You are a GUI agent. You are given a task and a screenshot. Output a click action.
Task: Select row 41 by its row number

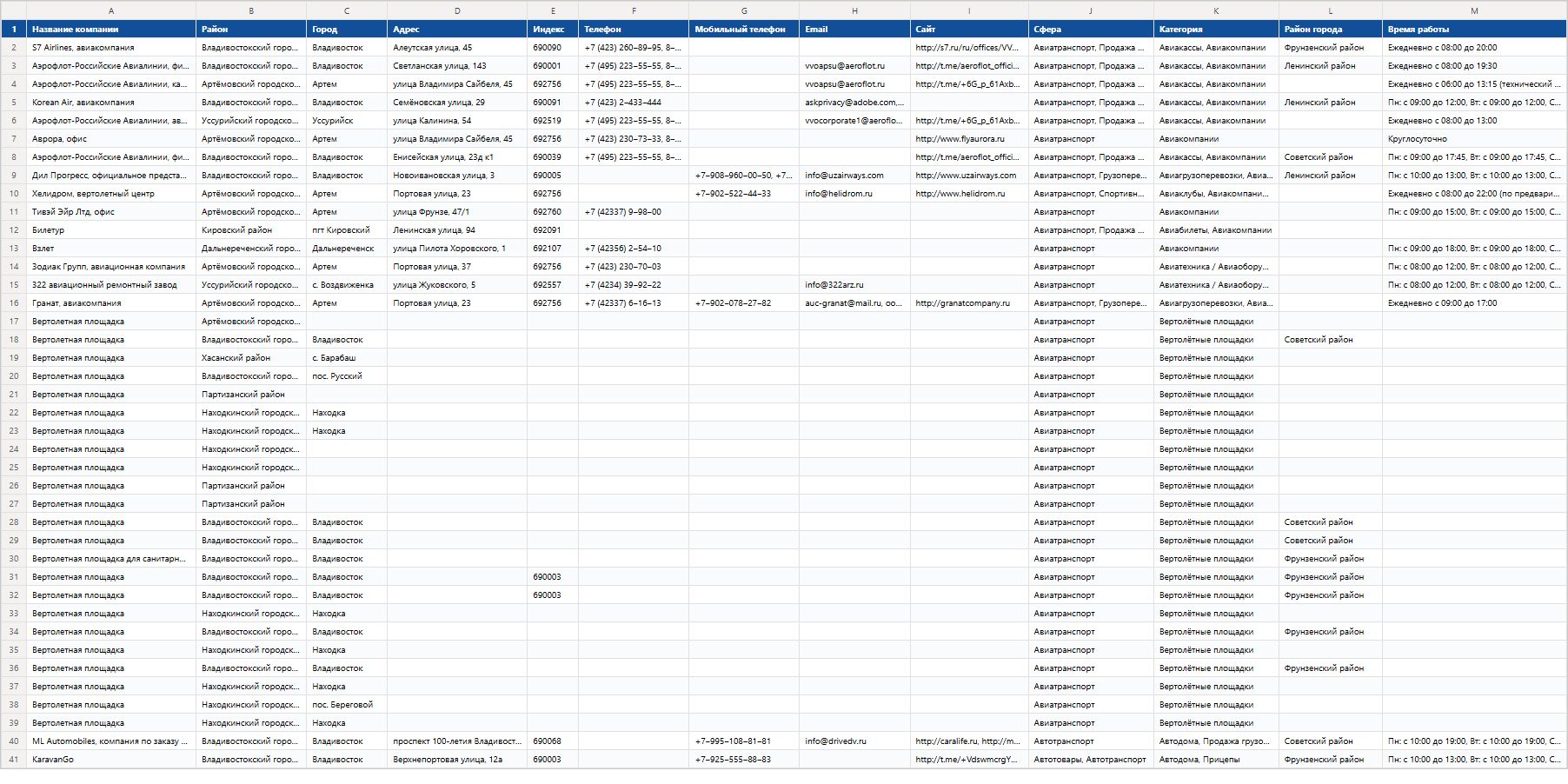click(x=13, y=760)
